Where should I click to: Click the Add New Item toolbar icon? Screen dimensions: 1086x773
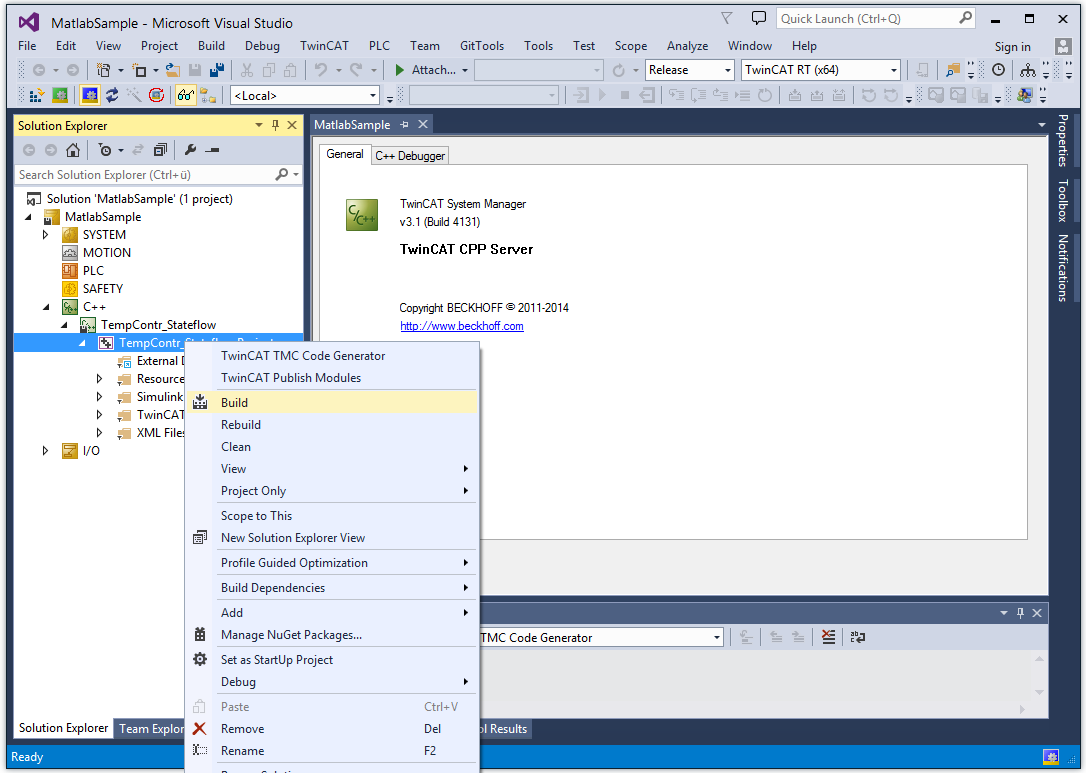(x=139, y=70)
